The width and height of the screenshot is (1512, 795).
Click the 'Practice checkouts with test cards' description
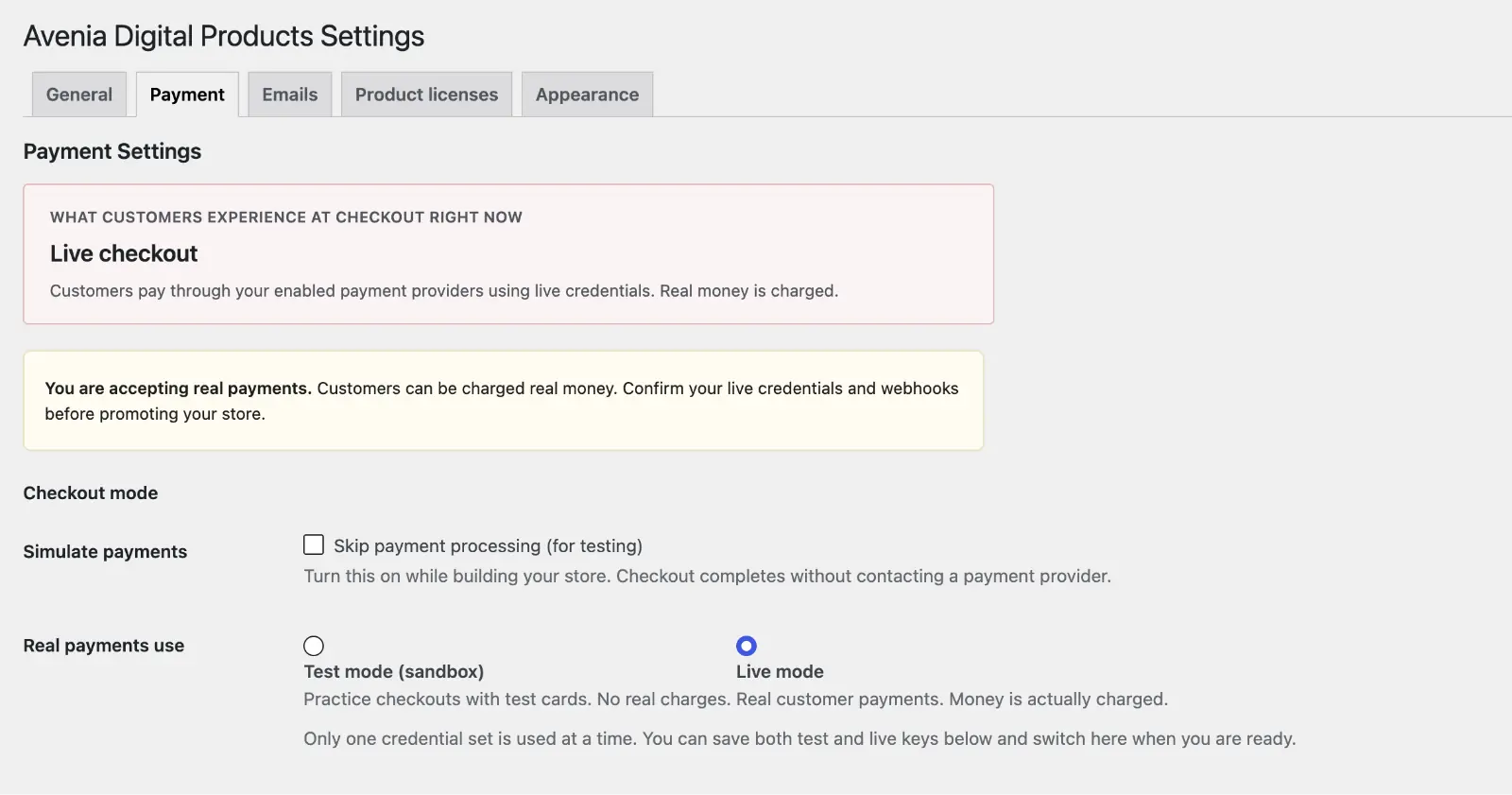517,700
